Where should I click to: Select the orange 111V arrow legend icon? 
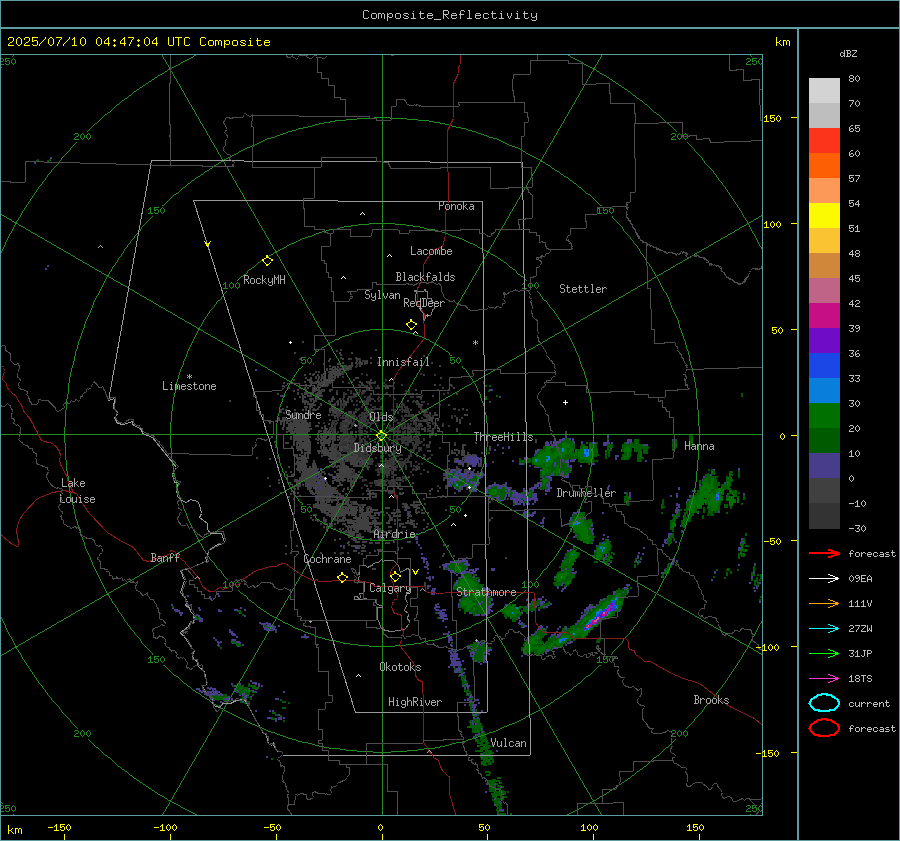click(824, 603)
